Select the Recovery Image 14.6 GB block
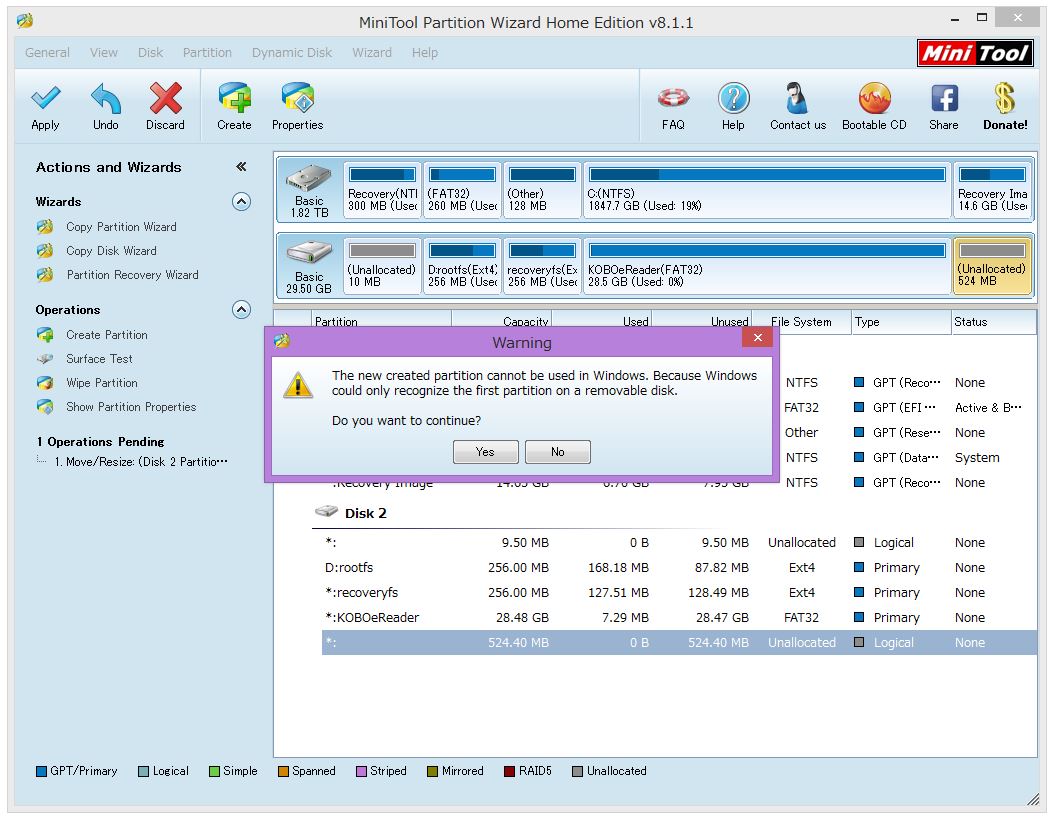Viewport: 1054px width, 821px height. pyautogui.click(x=992, y=190)
